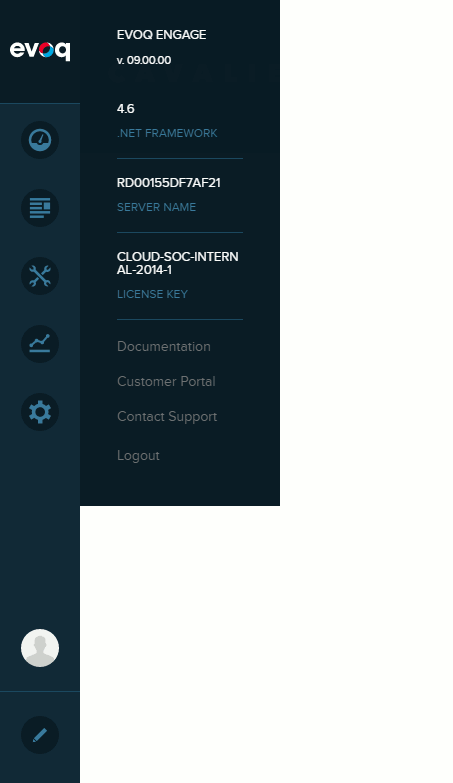Image resolution: width=453 pixels, height=783 pixels.
Task: Click the SERVER NAME label
Action: pyautogui.click(x=156, y=207)
